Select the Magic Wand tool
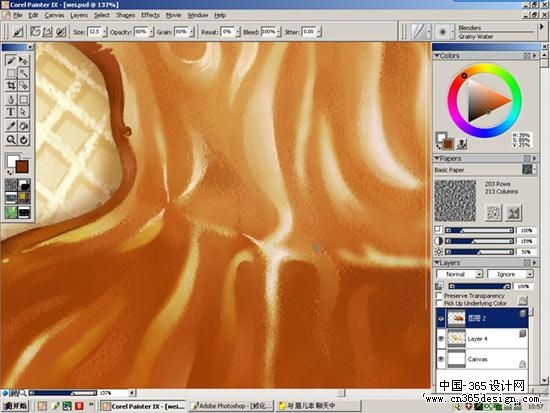 [24, 73]
